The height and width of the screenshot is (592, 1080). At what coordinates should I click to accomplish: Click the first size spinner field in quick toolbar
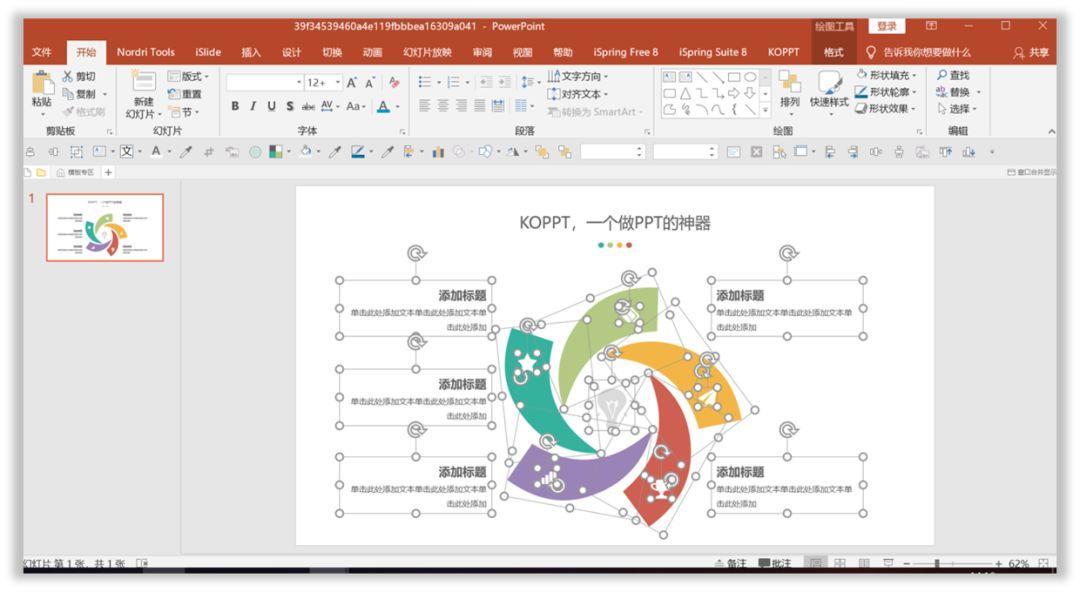[x=612, y=152]
